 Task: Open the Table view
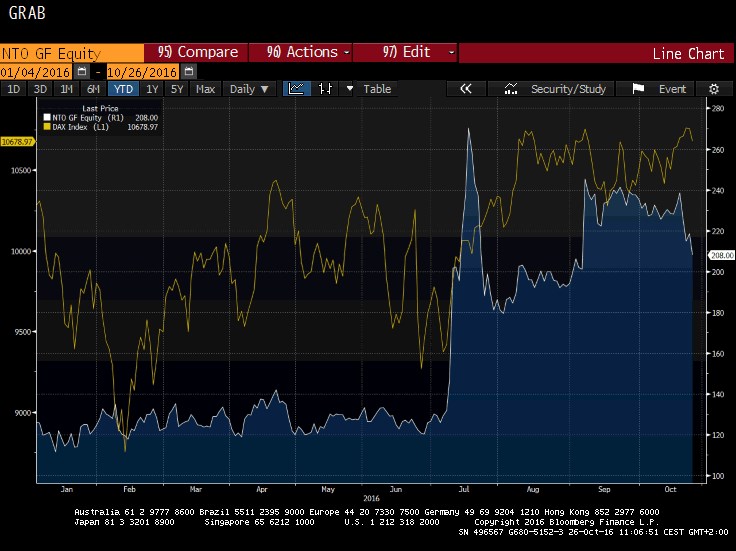pyautogui.click(x=377, y=89)
